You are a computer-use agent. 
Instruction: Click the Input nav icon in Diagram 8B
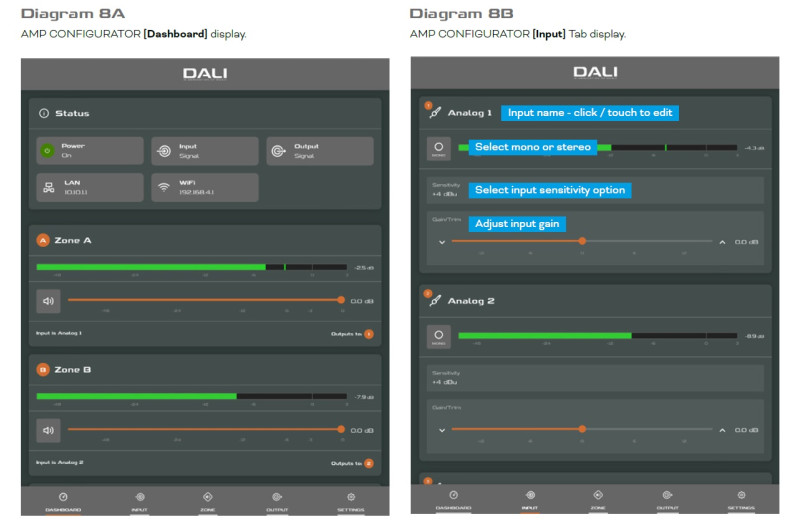[530, 495]
